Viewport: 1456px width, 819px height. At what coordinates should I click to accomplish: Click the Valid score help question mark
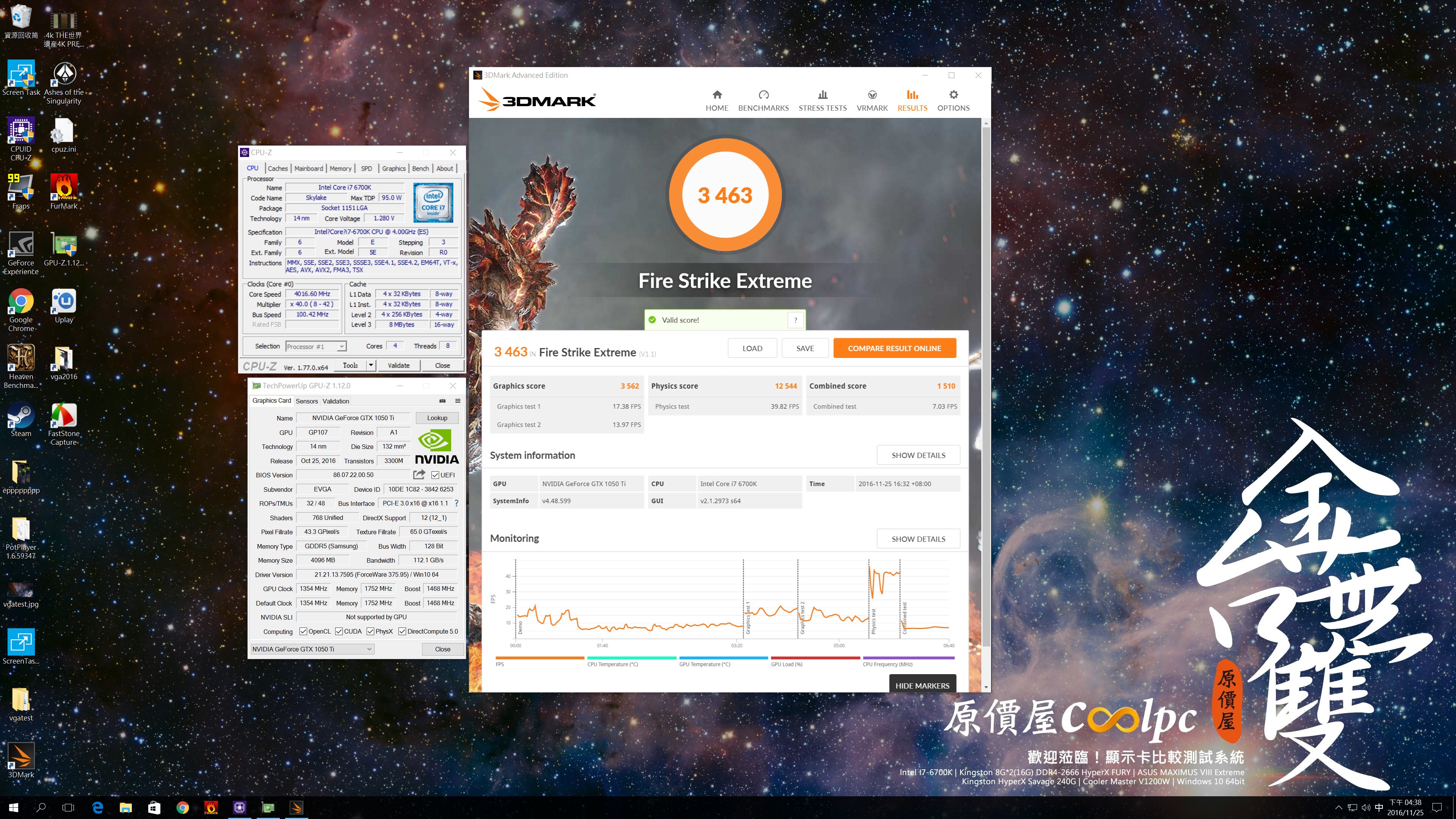pyautogui.click(x=795, y=320)
